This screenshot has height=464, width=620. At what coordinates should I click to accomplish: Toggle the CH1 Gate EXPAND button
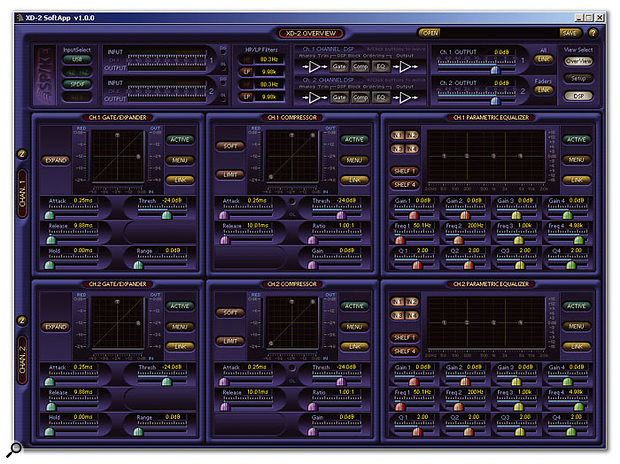click(56, 160)
